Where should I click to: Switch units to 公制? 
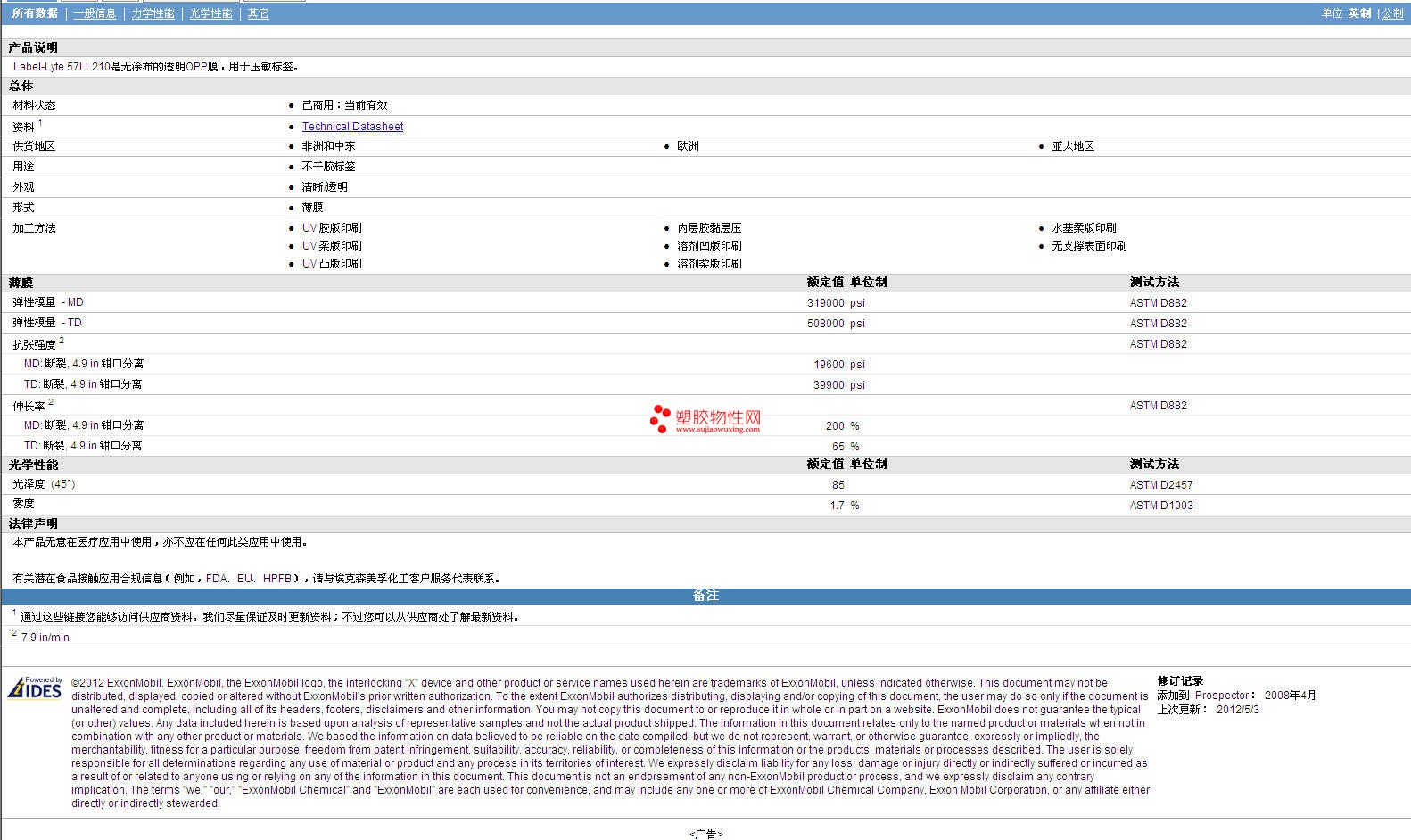click(x=1393, y=13)
